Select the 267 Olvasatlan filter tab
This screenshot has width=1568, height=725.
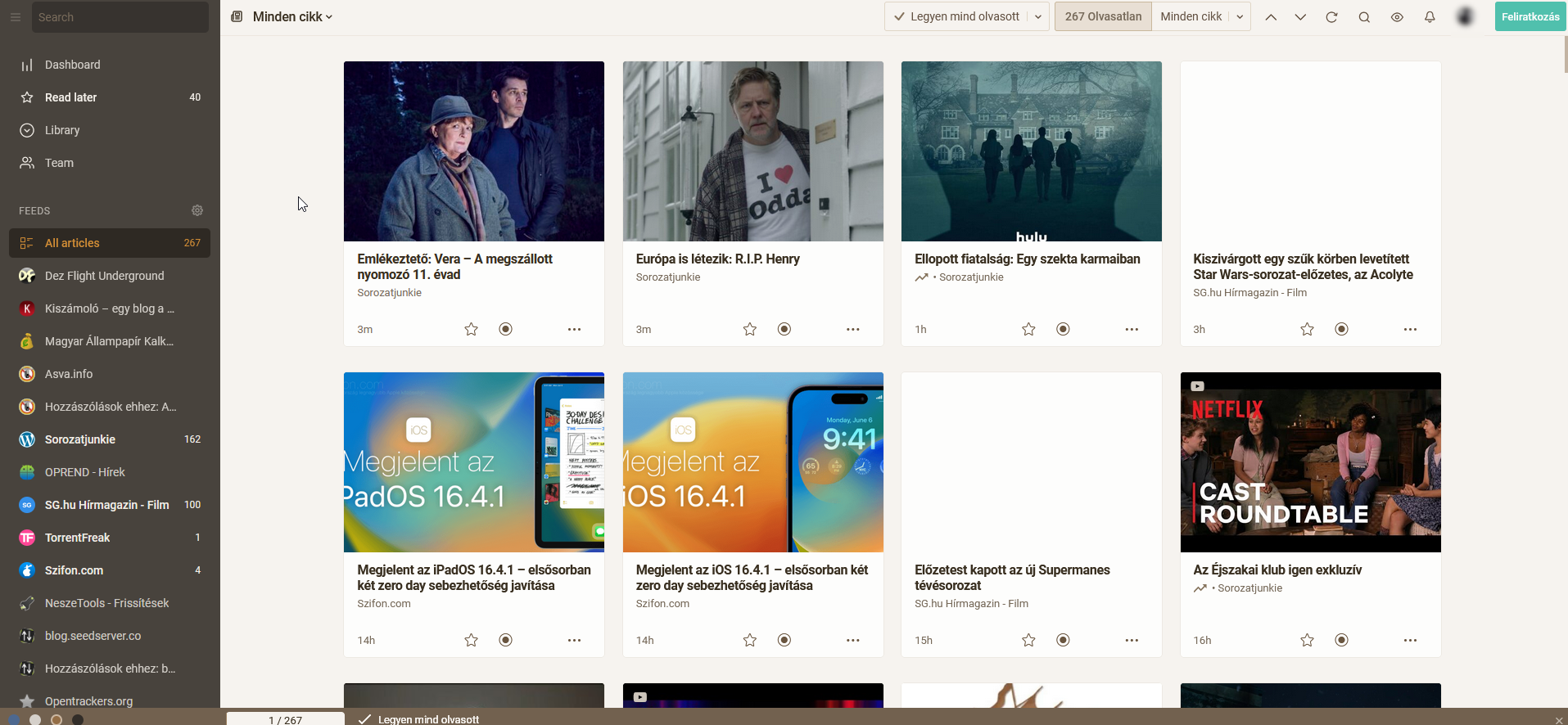(1103, 16)
